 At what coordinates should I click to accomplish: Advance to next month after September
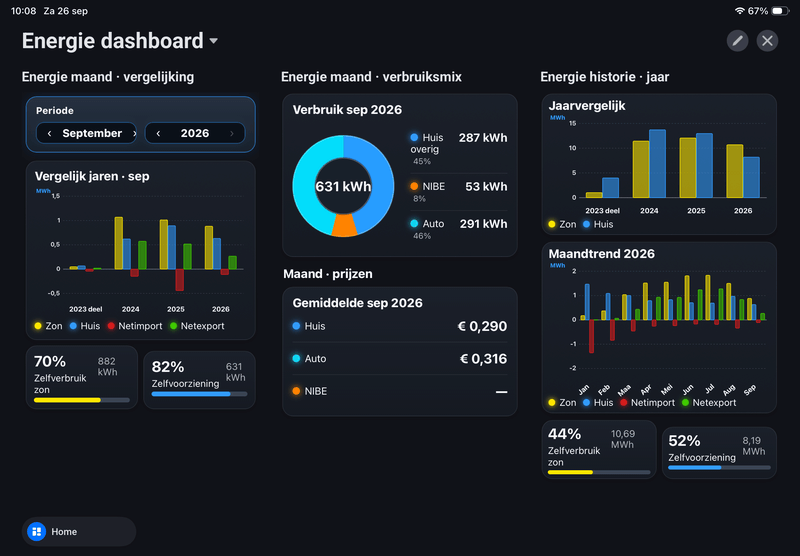point(134,133)
